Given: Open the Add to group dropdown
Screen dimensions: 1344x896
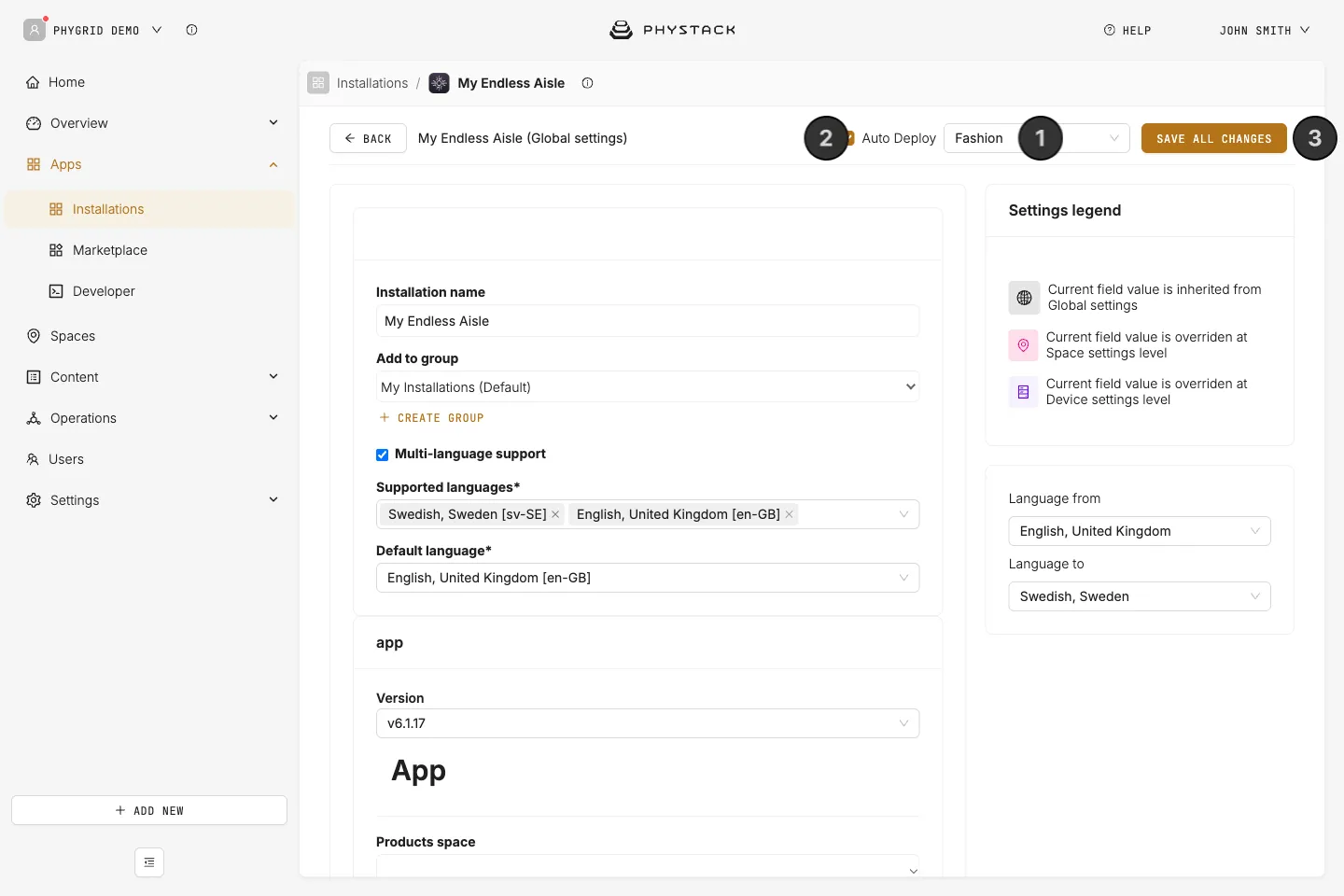Looking at the screenshot, I should [x=648, y=387].
